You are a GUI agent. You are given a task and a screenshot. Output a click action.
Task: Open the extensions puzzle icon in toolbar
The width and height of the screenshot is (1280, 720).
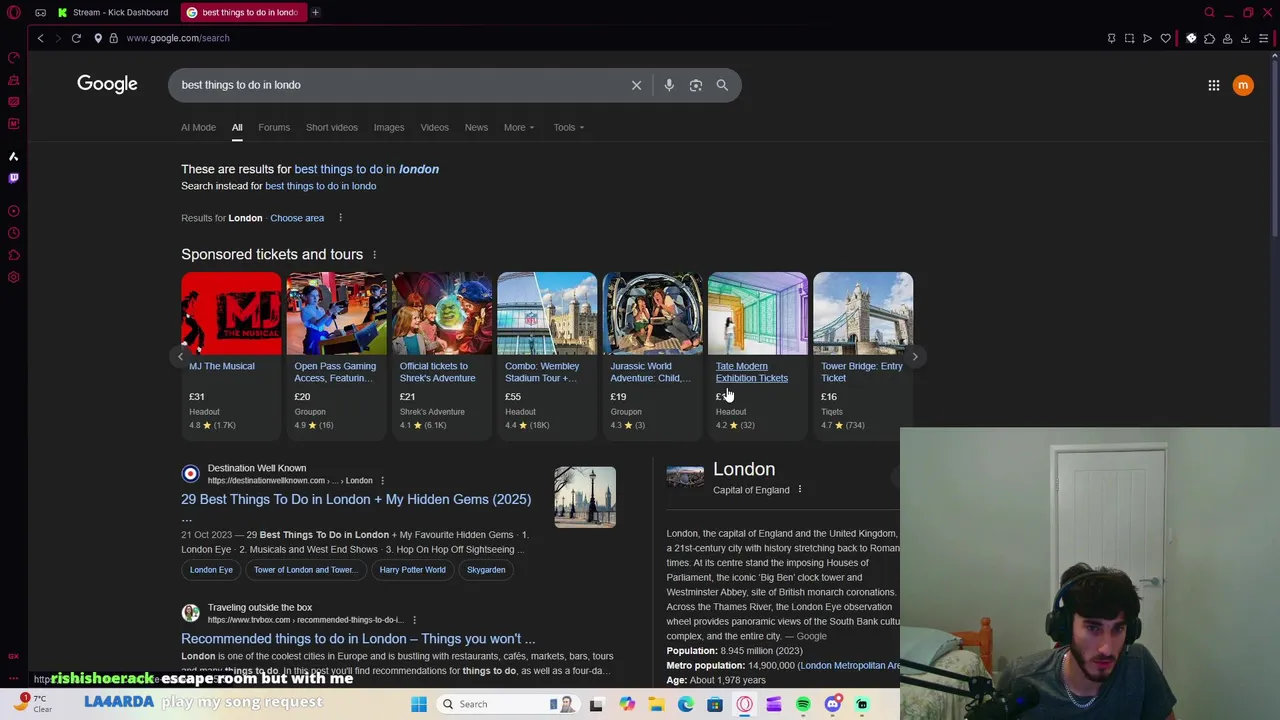tap(1209, 38)
